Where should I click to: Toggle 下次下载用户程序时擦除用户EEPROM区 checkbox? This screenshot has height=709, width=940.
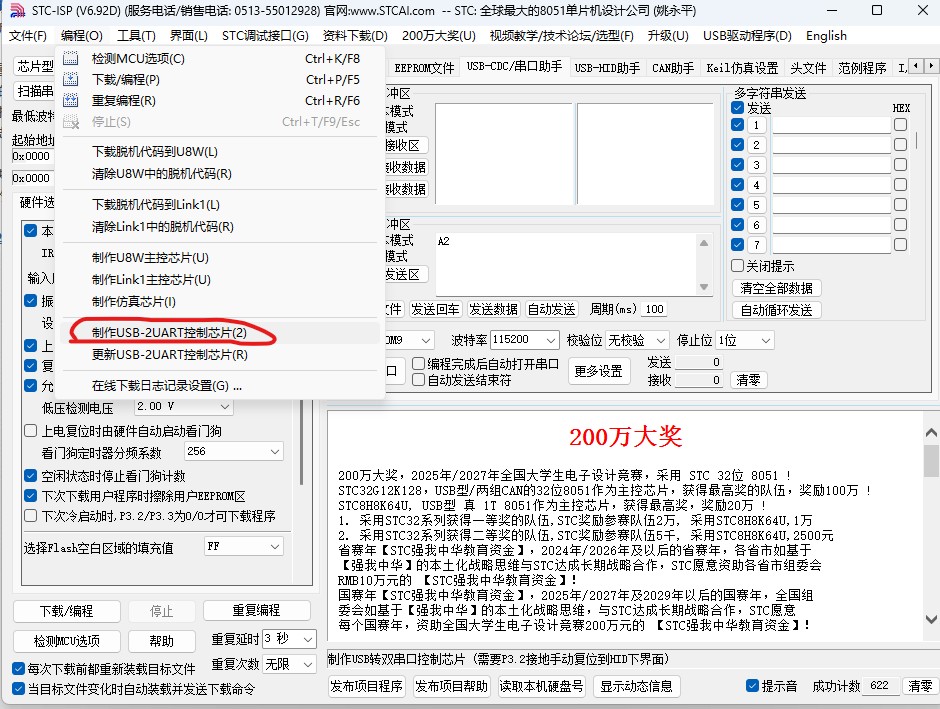[31, 496]
